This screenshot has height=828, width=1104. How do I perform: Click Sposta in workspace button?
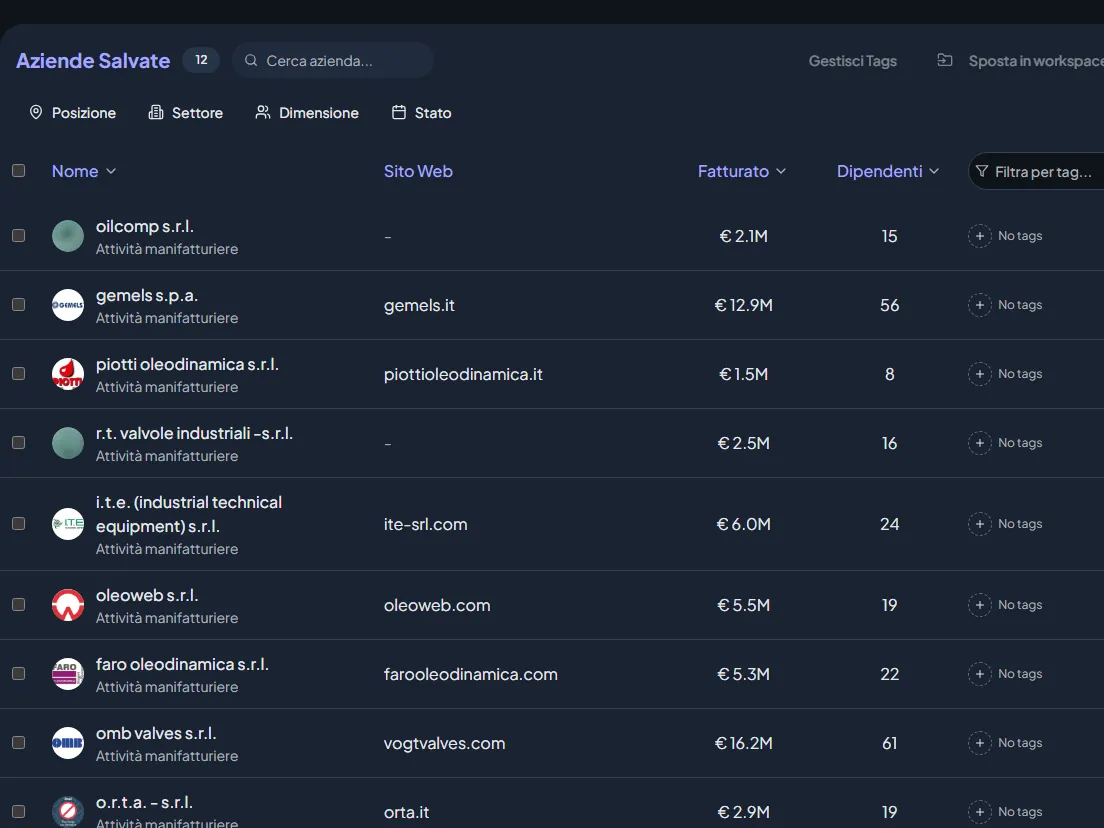tap(1020, 61)
